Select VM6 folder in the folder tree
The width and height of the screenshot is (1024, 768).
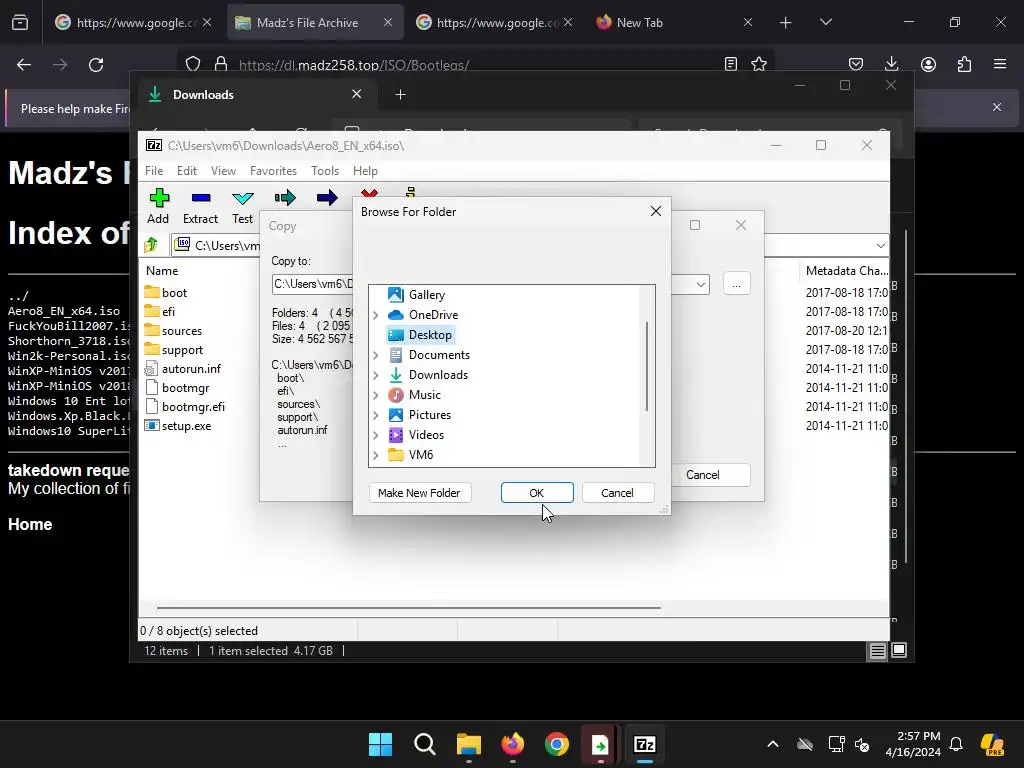(421, 455)
